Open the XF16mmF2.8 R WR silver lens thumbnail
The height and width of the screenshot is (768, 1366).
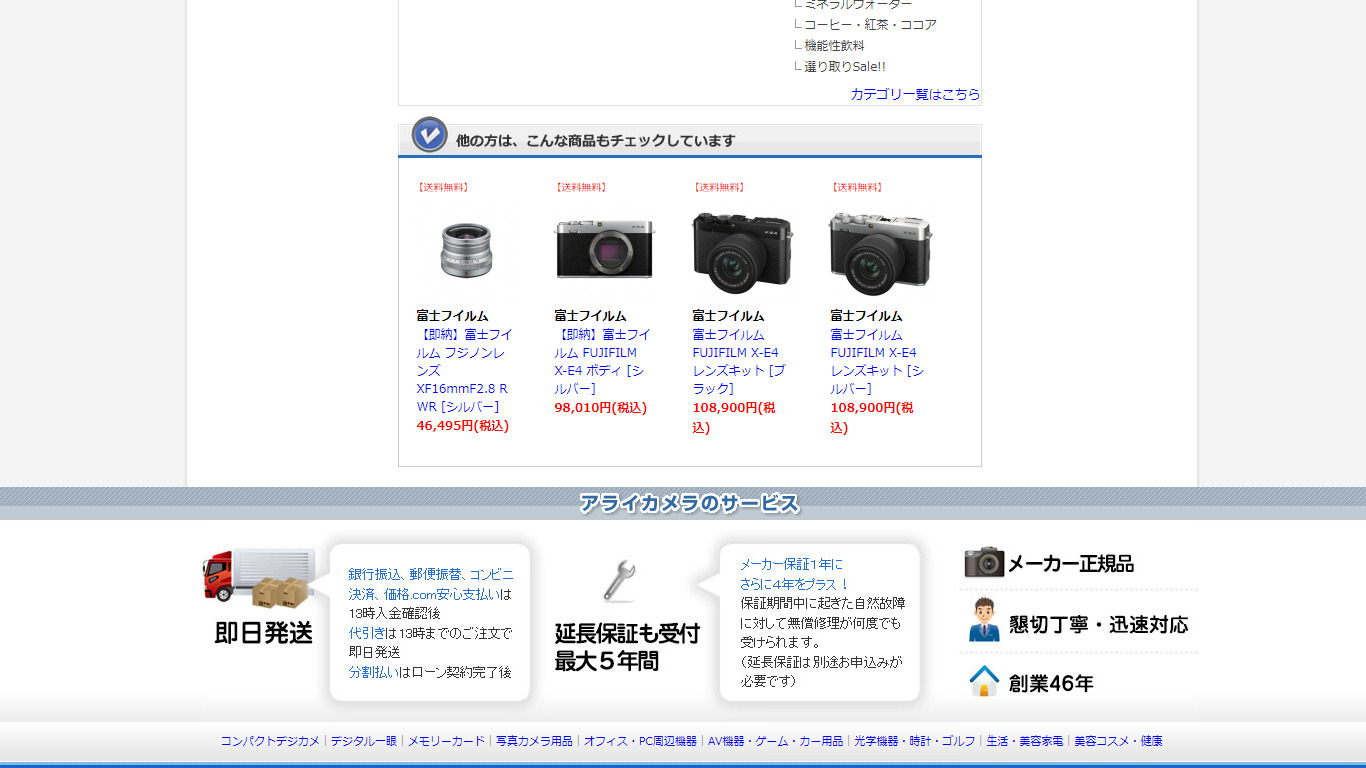(465, 251)
